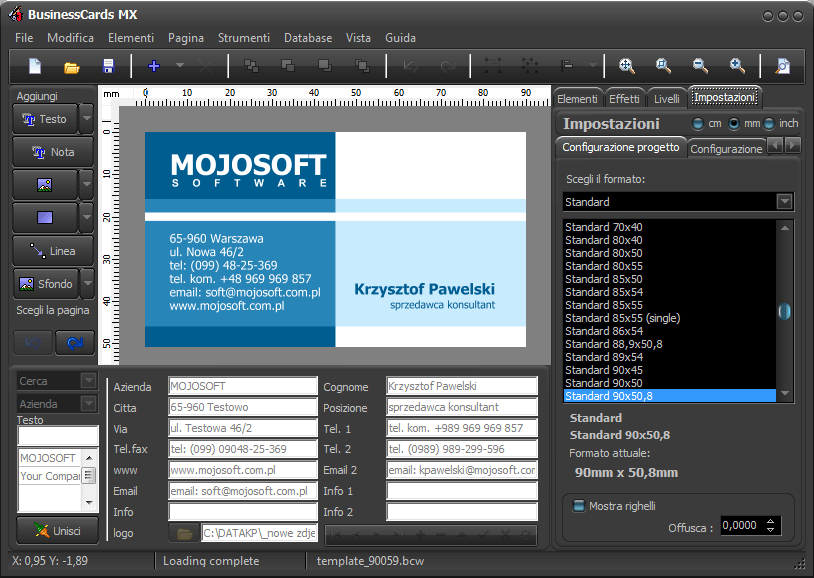Click the Sfondo background button
Screen dimensions: 814x578
(x=46, y=284)
